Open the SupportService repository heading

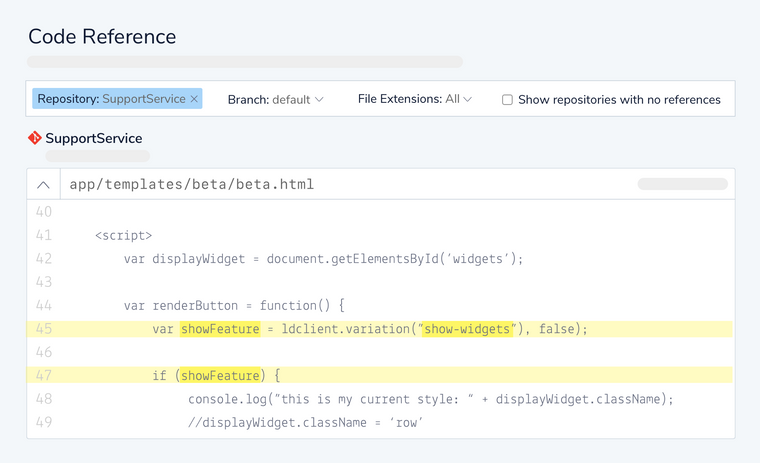(x=94, y=138)
